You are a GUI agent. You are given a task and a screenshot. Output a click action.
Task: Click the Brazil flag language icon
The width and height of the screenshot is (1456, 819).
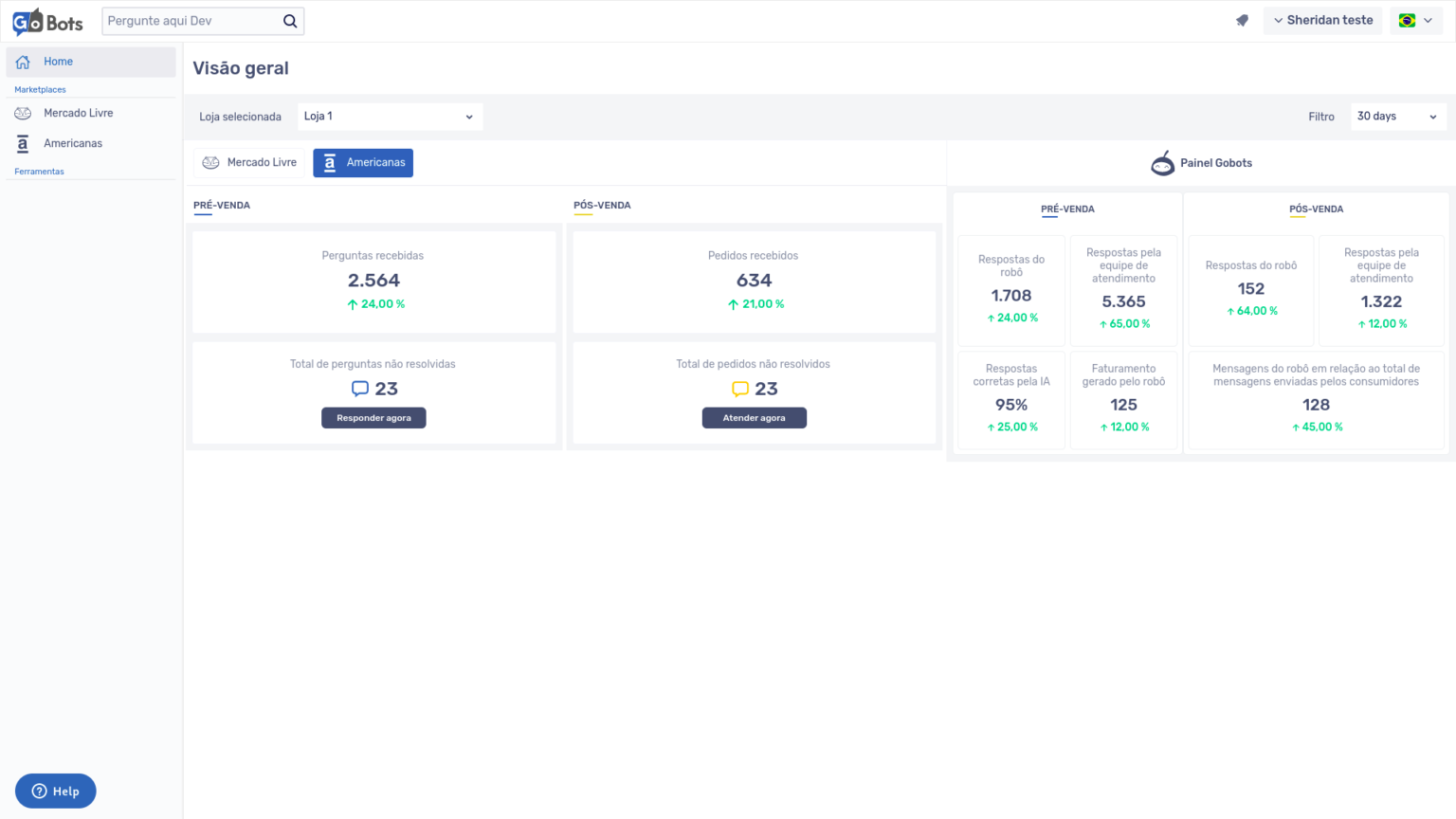coord(1407,20)
